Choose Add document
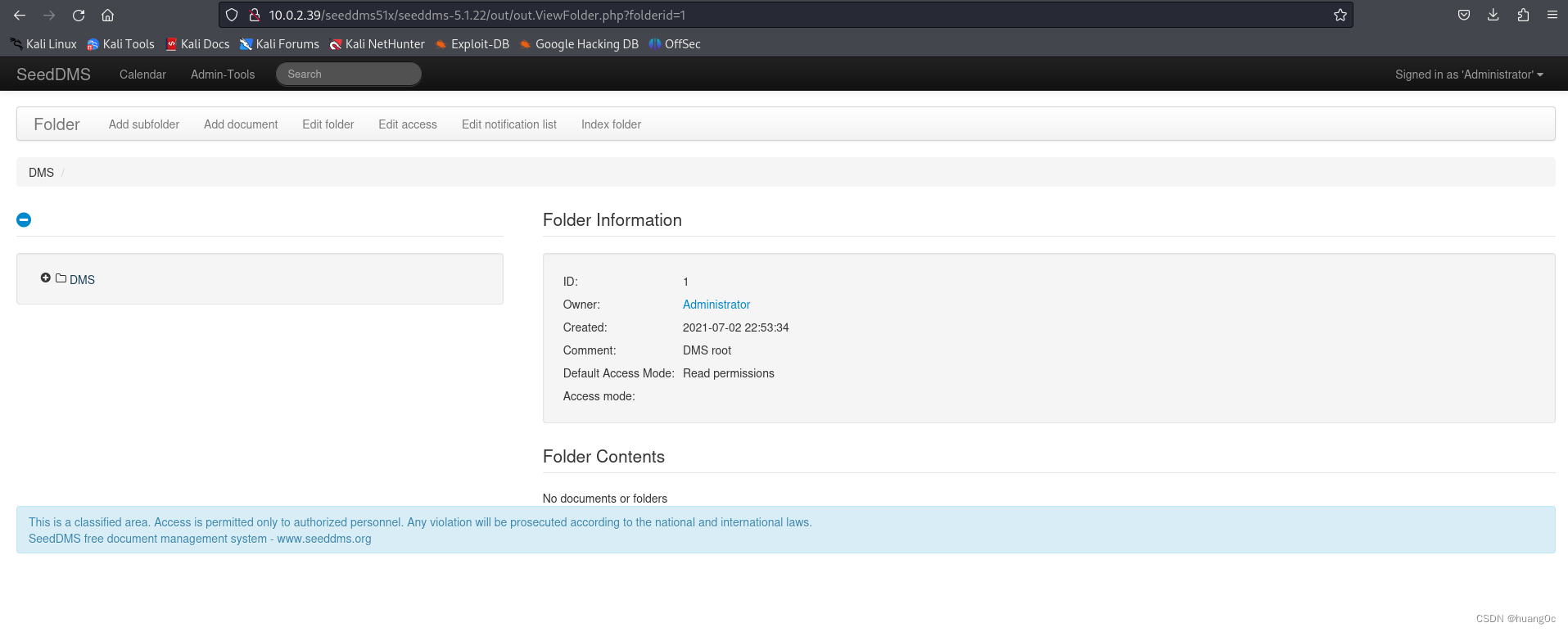The width and height of the screenshot is (1568, 632). point(241,124)
